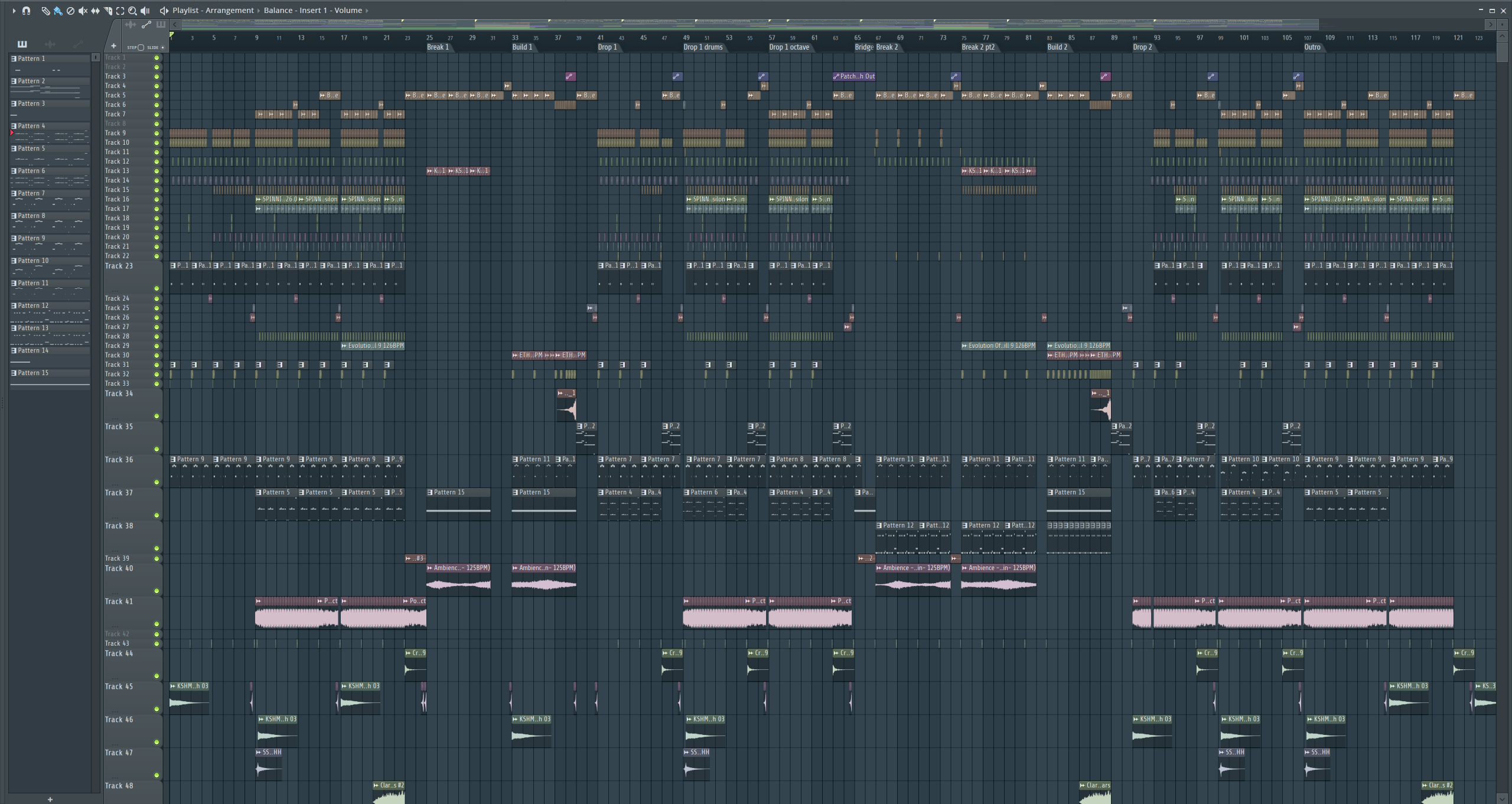
Task: Open the pattern picker options button
Action: pyautogui.click(x=96, y=57)
